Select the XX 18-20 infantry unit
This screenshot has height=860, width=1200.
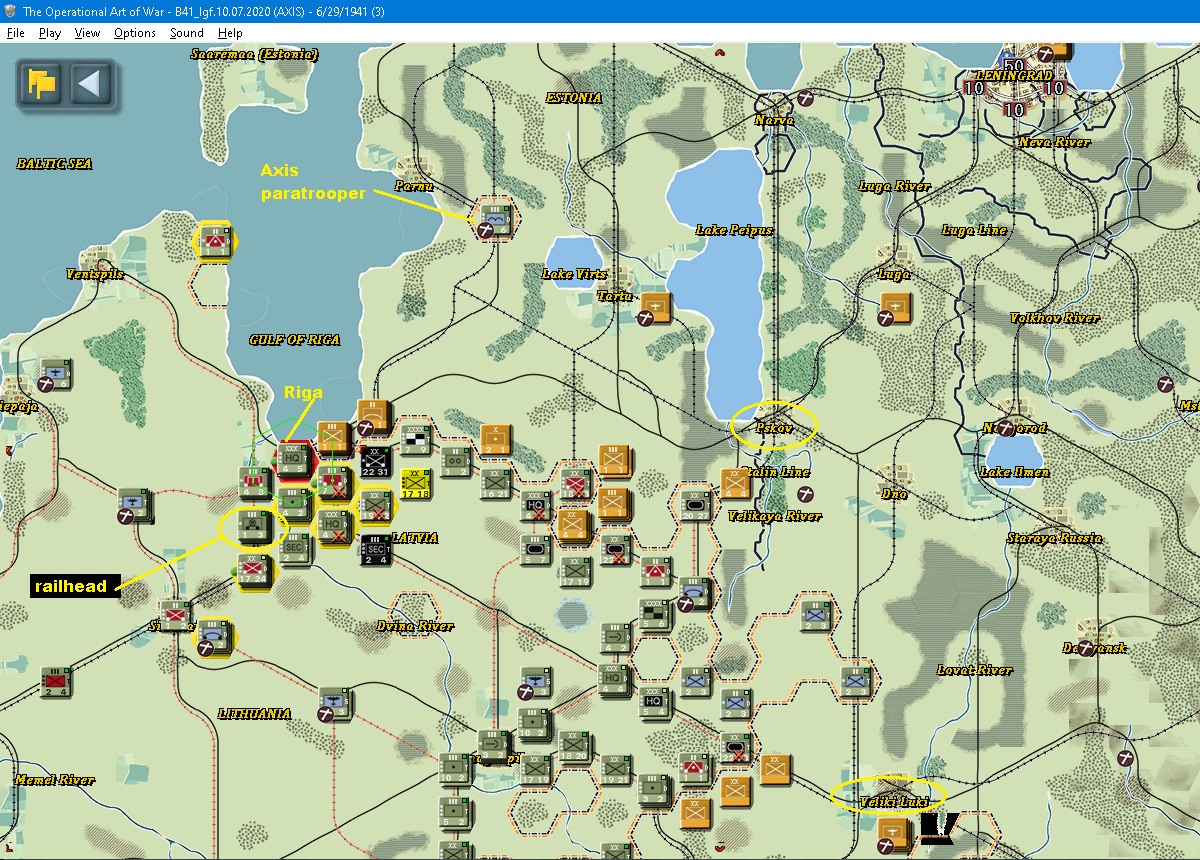tap(575, 747)
